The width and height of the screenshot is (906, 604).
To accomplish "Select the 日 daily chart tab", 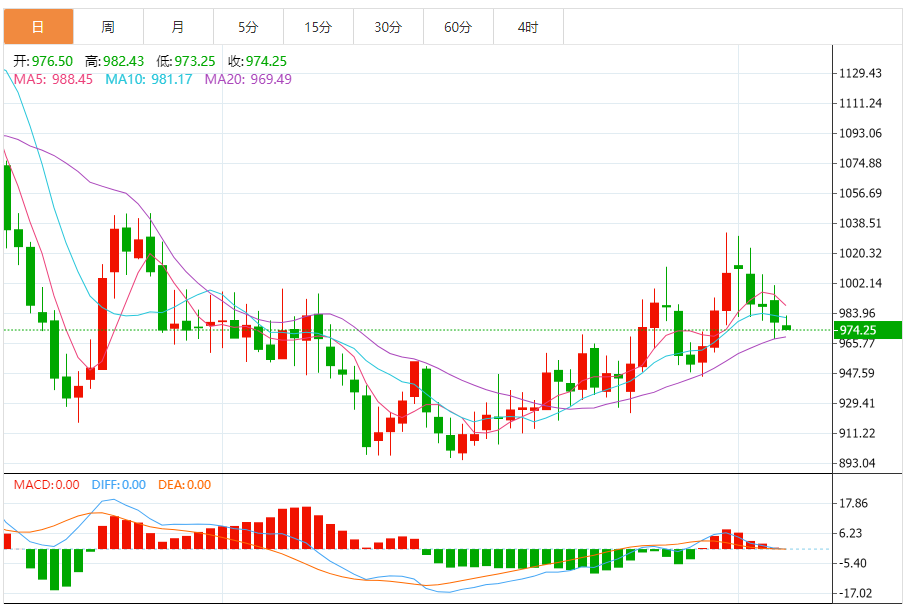I will tap(39, 27).
